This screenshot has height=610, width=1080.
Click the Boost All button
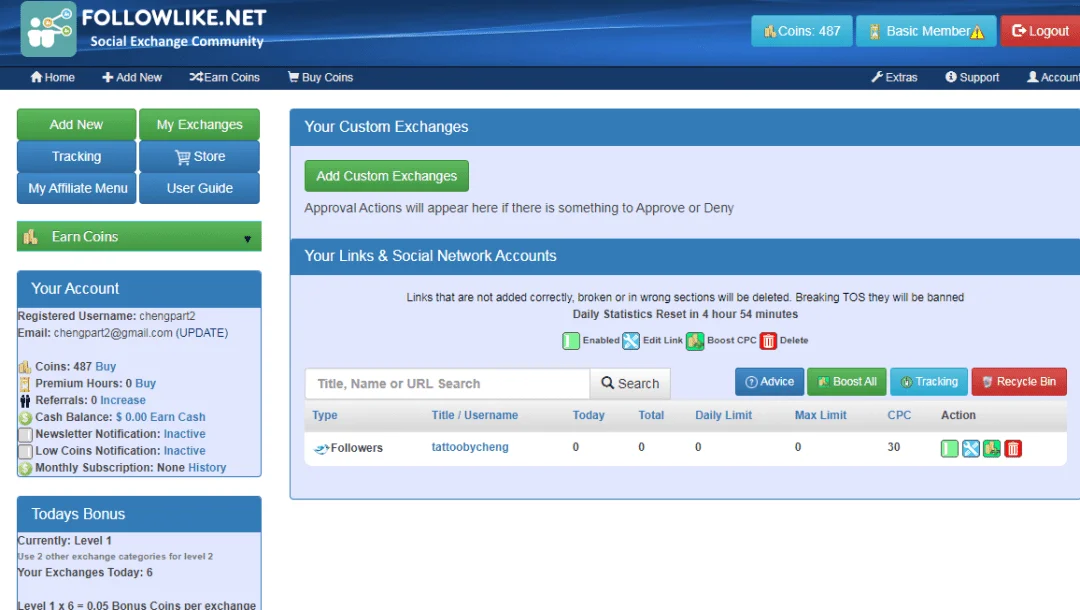(847, 381)
